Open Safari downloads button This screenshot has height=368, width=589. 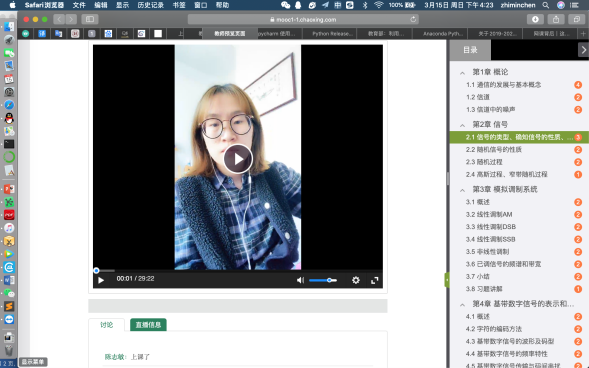pos(535,19)
